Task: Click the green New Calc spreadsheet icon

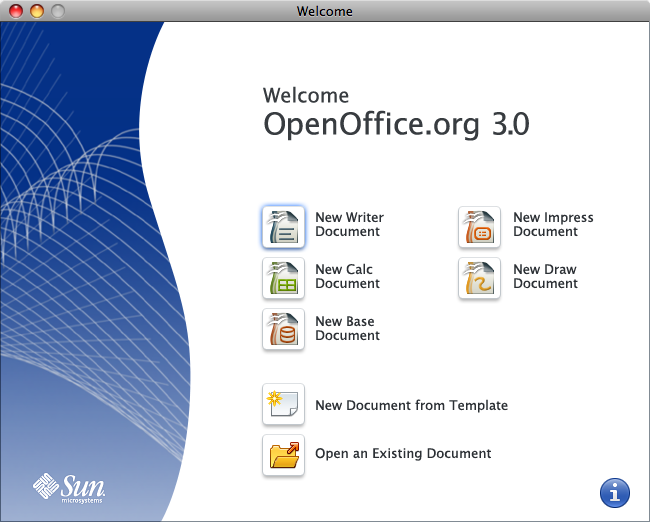Action: (x=283, y=278)
